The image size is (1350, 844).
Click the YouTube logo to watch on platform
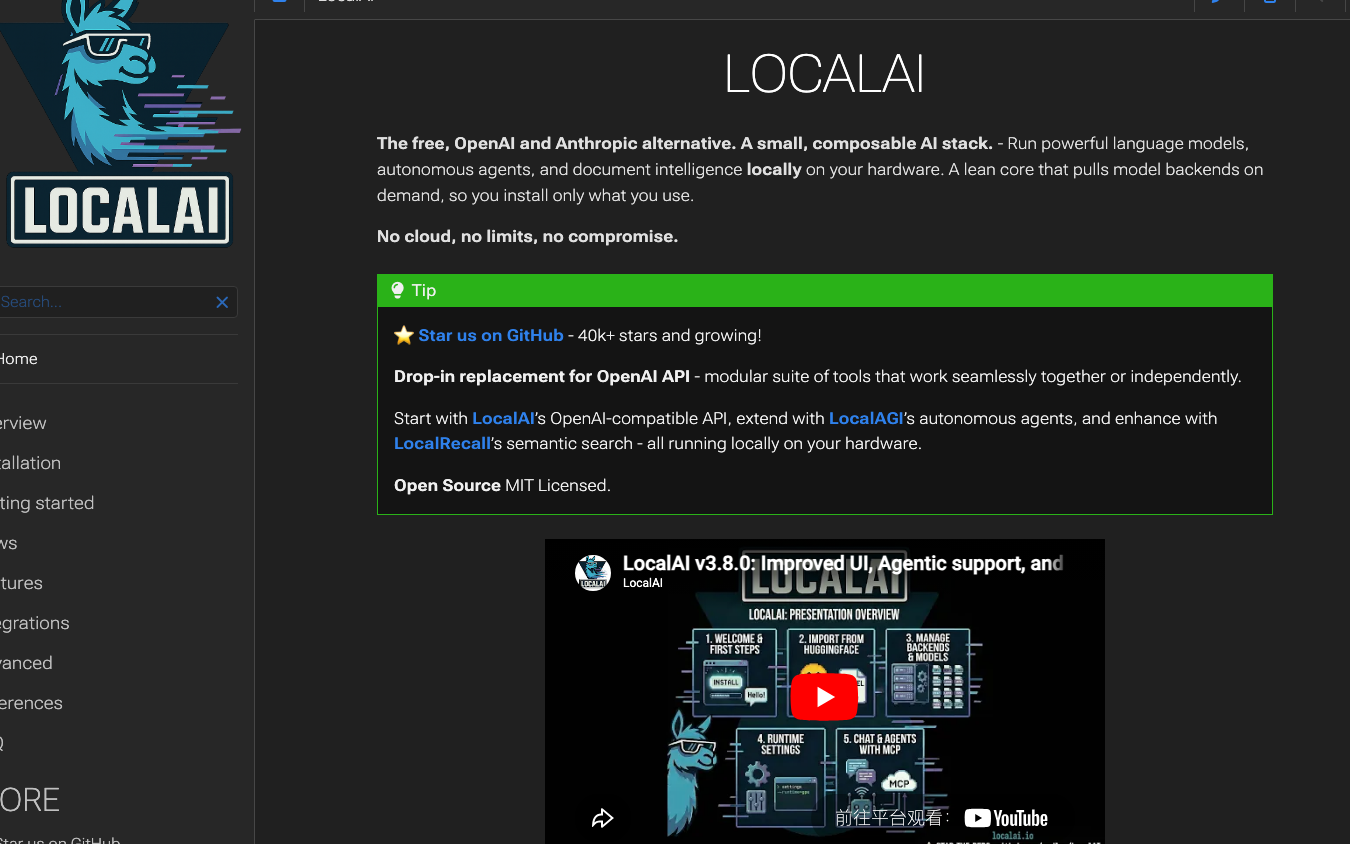1006,818
